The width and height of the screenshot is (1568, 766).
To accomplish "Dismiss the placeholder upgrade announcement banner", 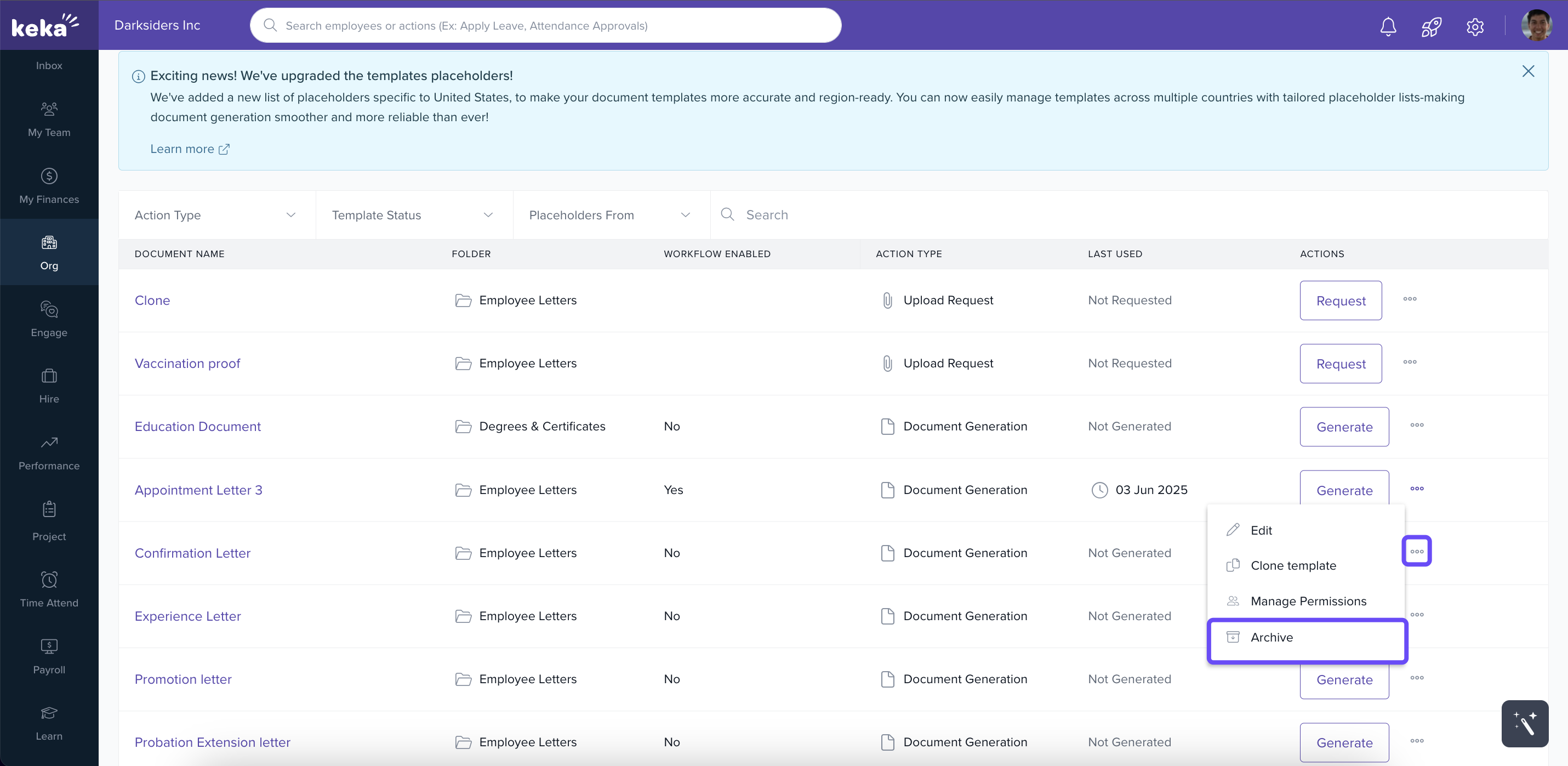I will coord(1528,71).
